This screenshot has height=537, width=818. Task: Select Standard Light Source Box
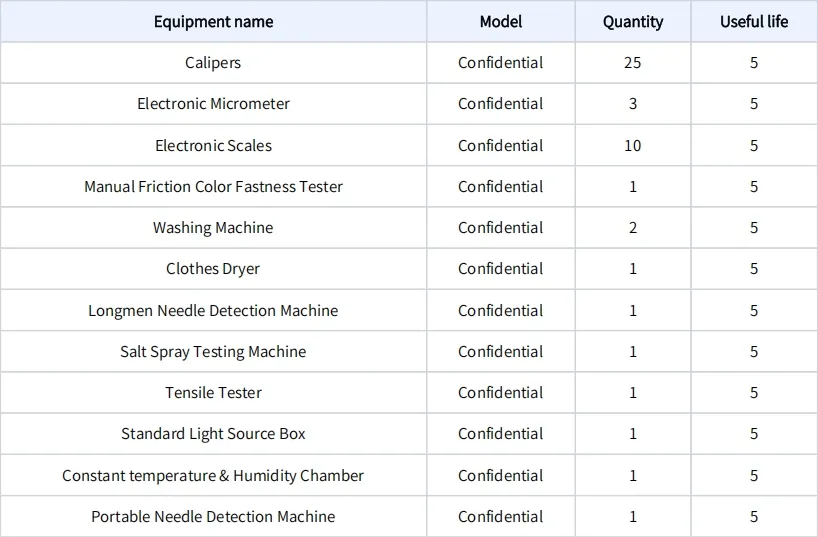click(x=213, y=434)
